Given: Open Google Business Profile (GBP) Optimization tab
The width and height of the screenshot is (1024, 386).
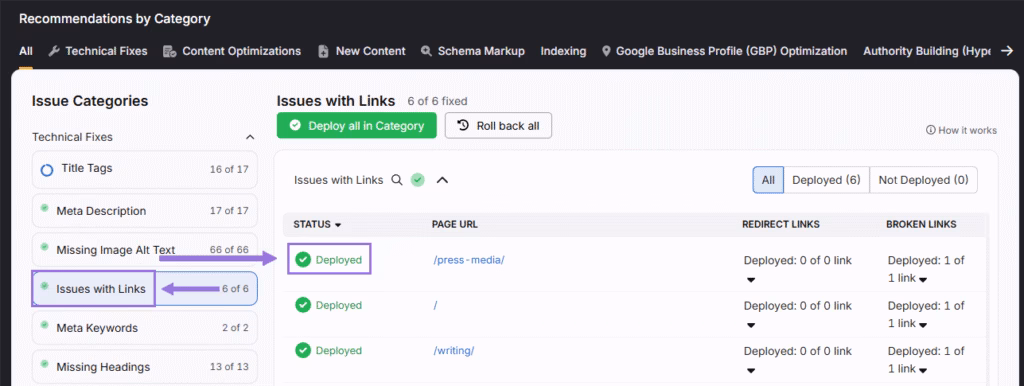Looking at the screenshot, I should pyautogui.click(x=724, y=51).
